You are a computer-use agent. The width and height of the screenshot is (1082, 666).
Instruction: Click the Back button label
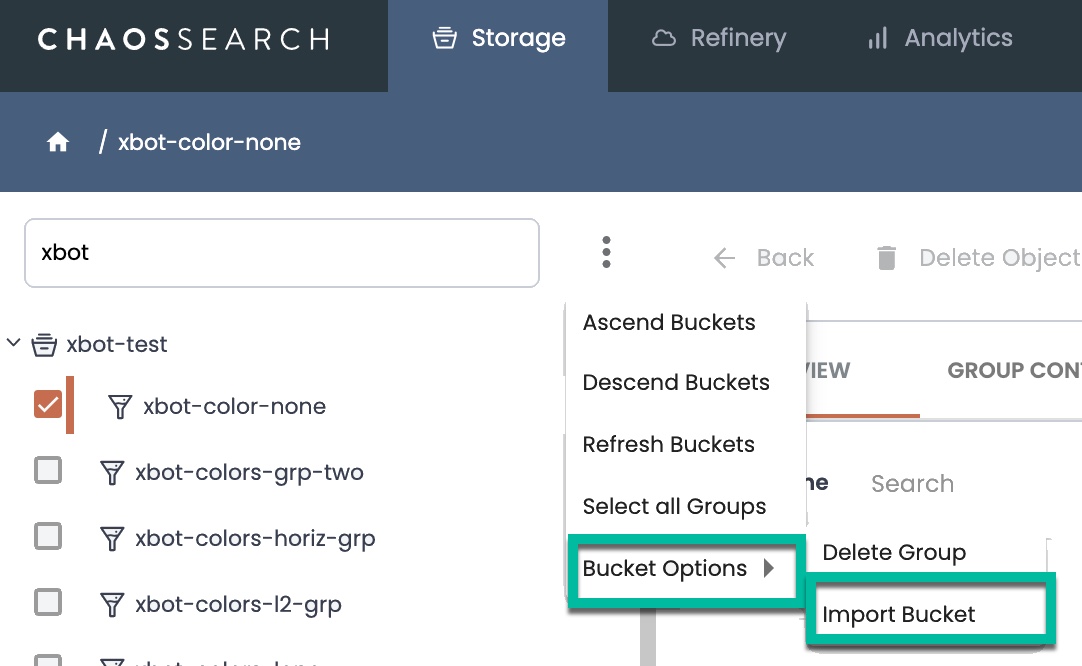[x=785, y=258]
